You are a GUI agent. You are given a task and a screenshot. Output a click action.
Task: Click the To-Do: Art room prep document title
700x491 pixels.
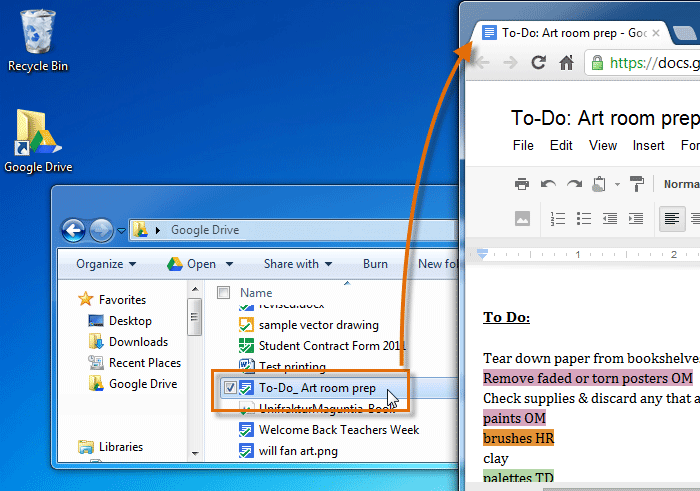point(605,118)
